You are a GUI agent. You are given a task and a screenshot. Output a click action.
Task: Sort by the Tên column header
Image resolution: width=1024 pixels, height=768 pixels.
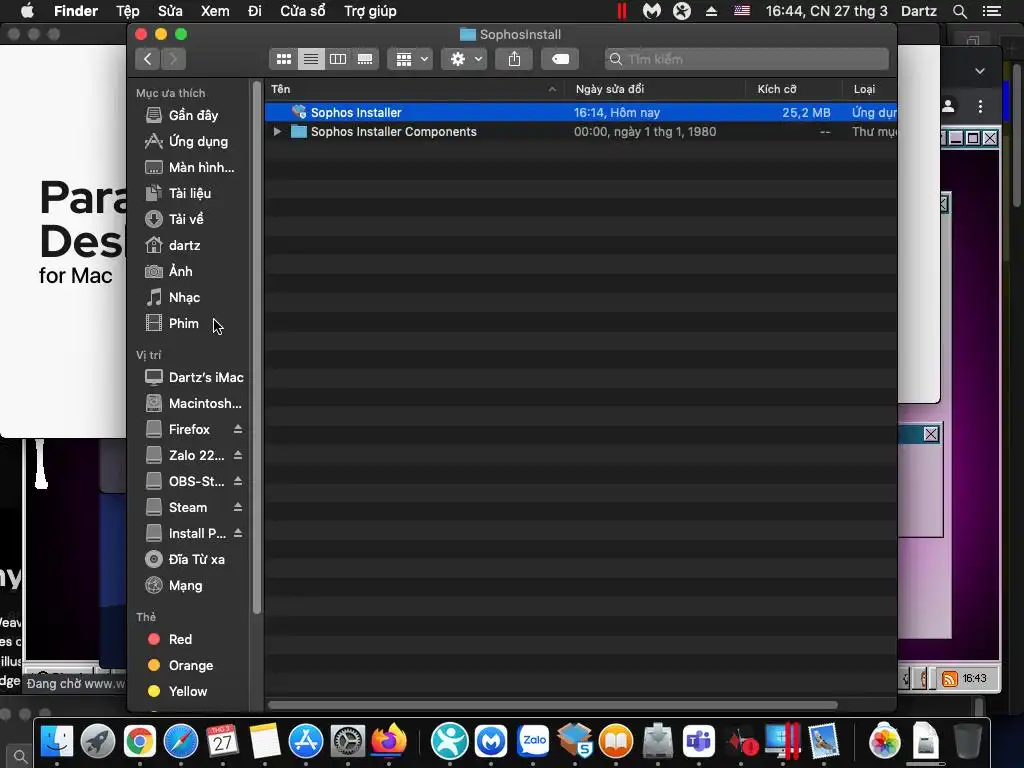pyautogui.click(x=414, y=89)
